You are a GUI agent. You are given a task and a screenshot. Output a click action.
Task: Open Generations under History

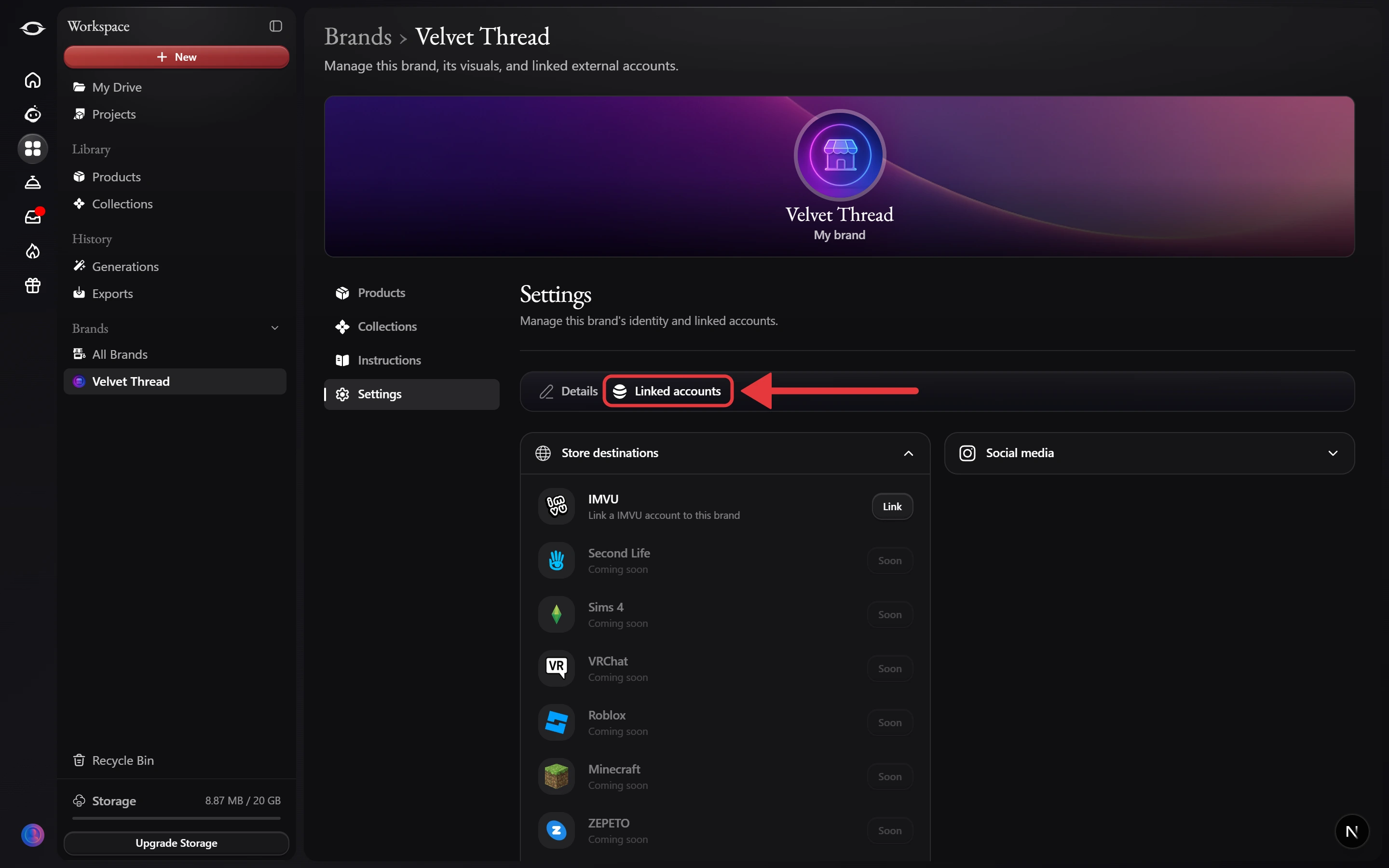coord(175,266)
